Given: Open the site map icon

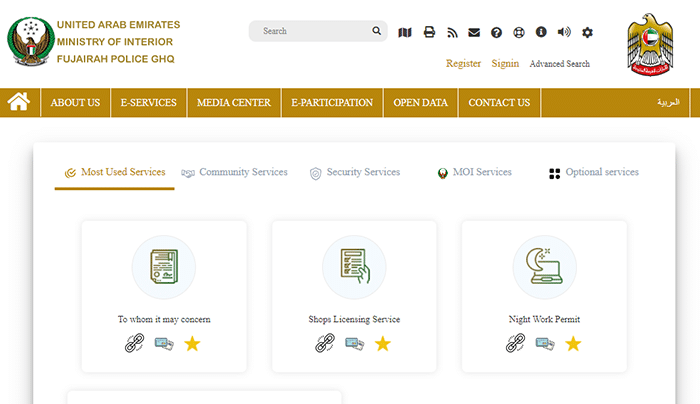Looking at the screenshot, I should point(405,32).
